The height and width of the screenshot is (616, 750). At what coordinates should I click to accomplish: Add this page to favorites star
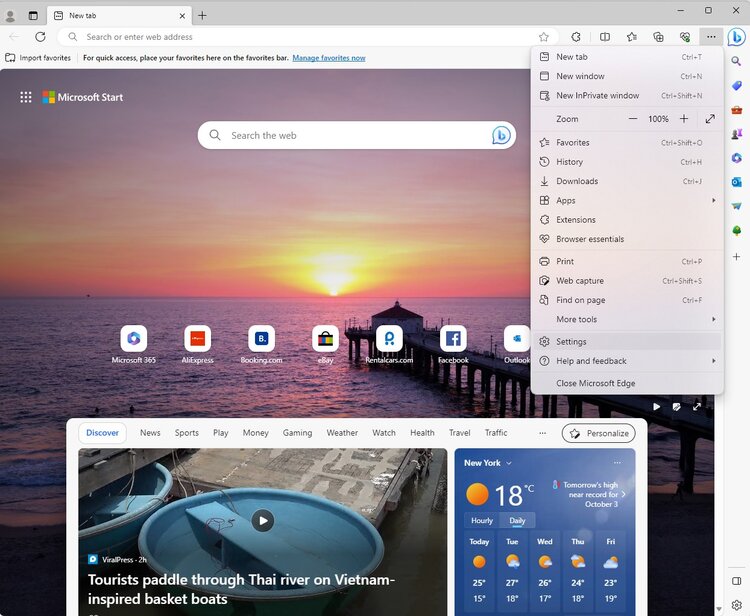[x=544, y=37]
